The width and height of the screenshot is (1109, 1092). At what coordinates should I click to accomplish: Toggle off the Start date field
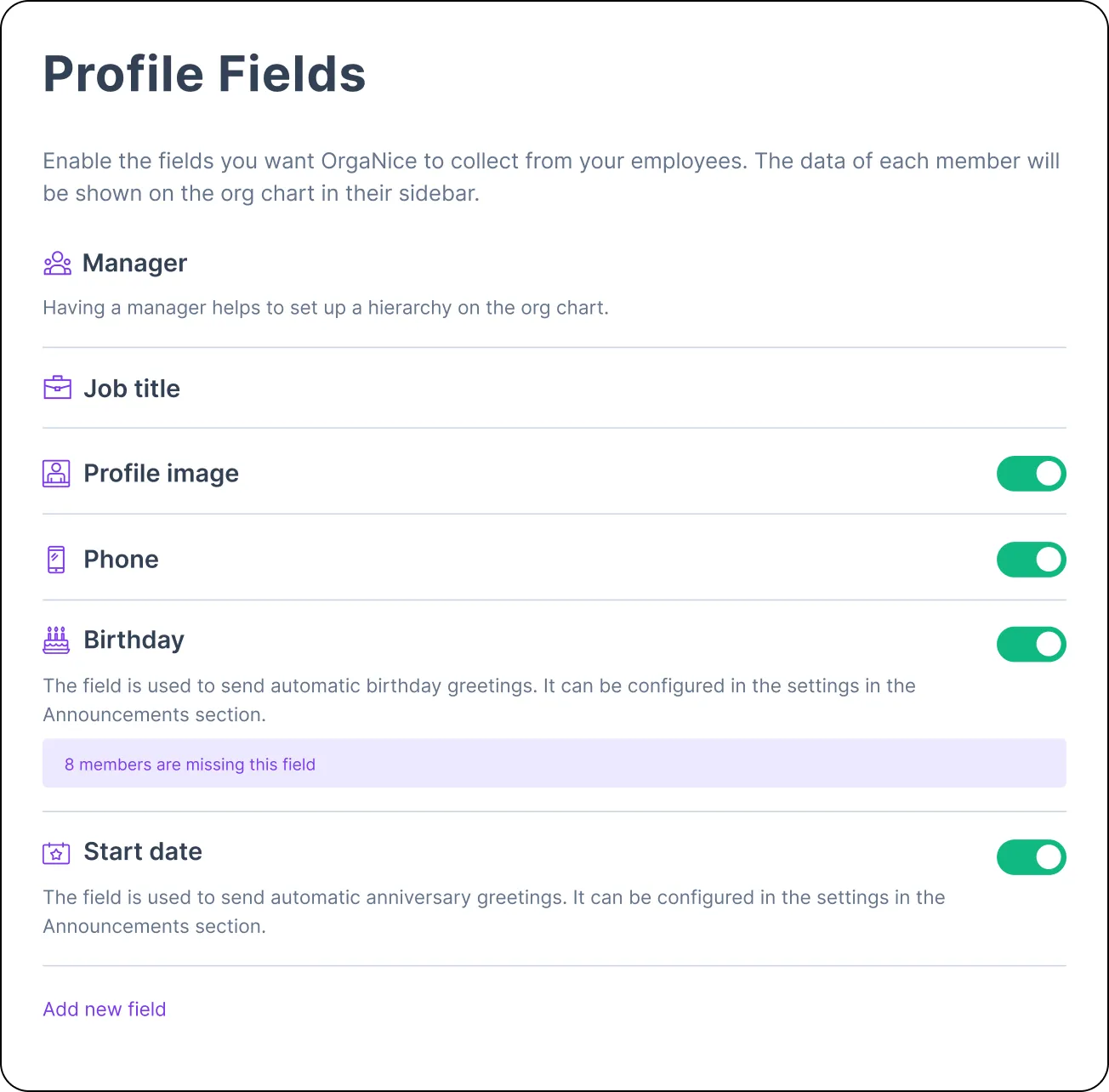click(1031, 857)
